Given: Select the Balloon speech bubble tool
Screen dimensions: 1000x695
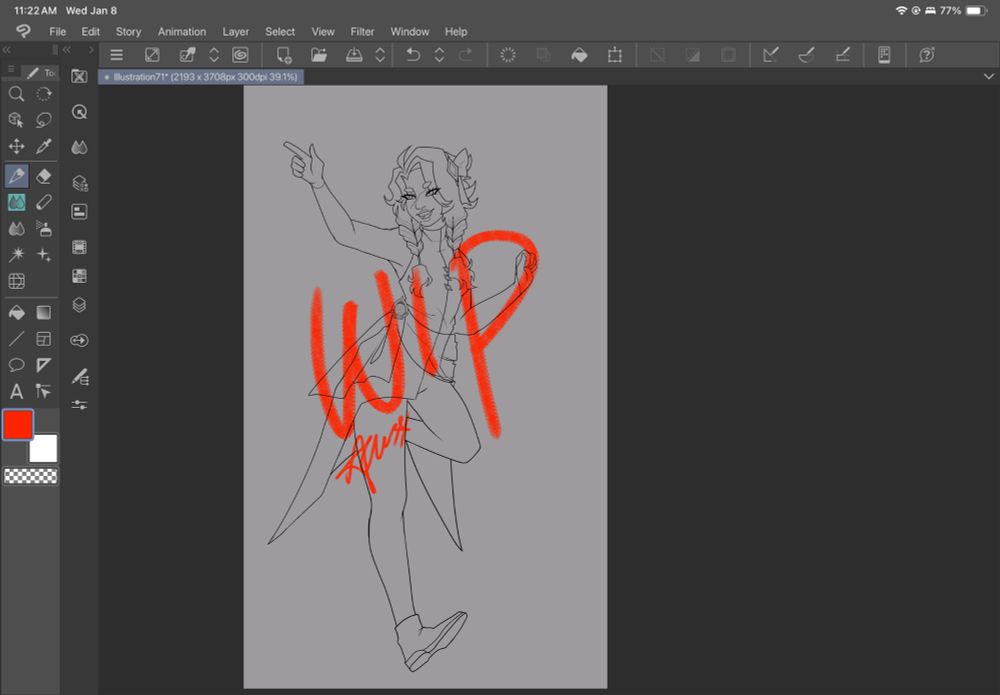Looking at the screenshot, I should click(x=17, y=365).
